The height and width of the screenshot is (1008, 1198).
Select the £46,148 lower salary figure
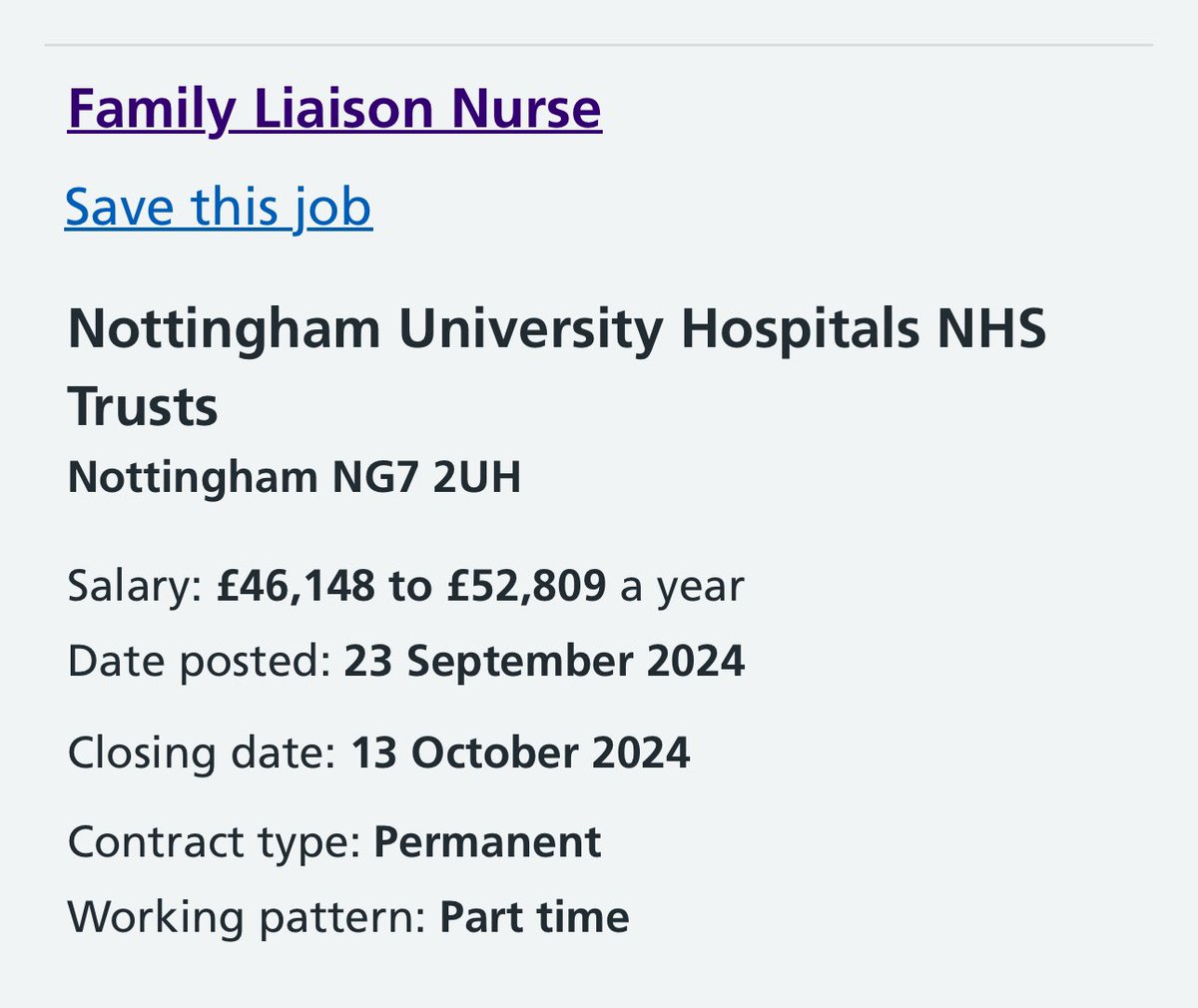click(x=296, y=586)
